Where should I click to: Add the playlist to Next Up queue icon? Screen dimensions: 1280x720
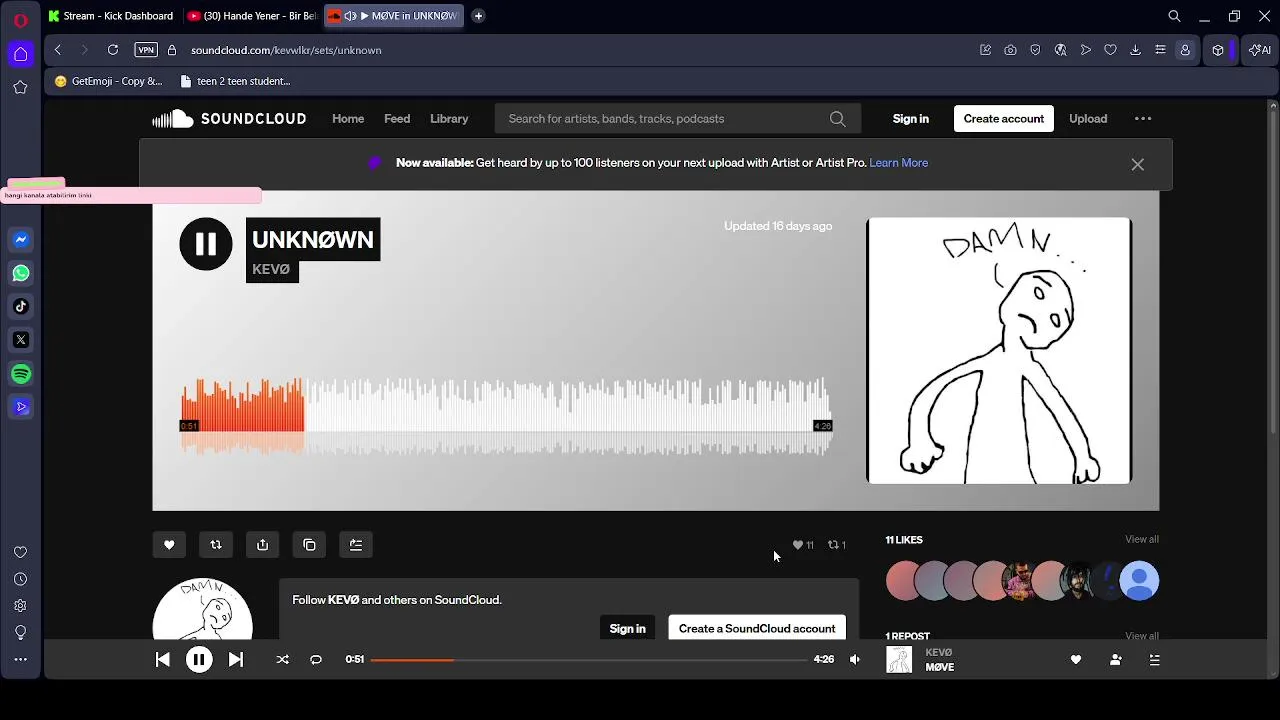[x=356, y=545]
